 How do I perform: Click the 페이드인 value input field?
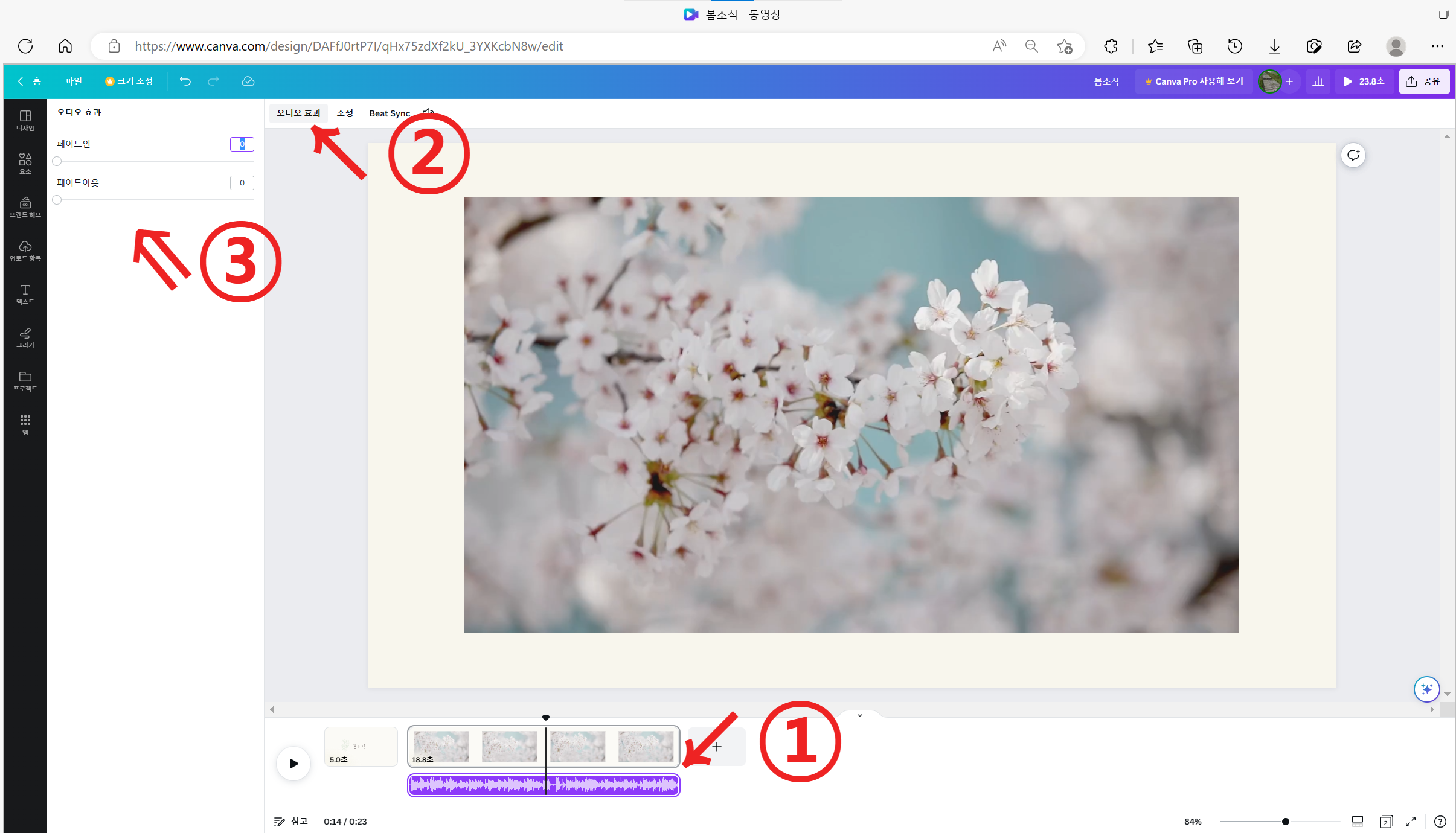(242, 144)
